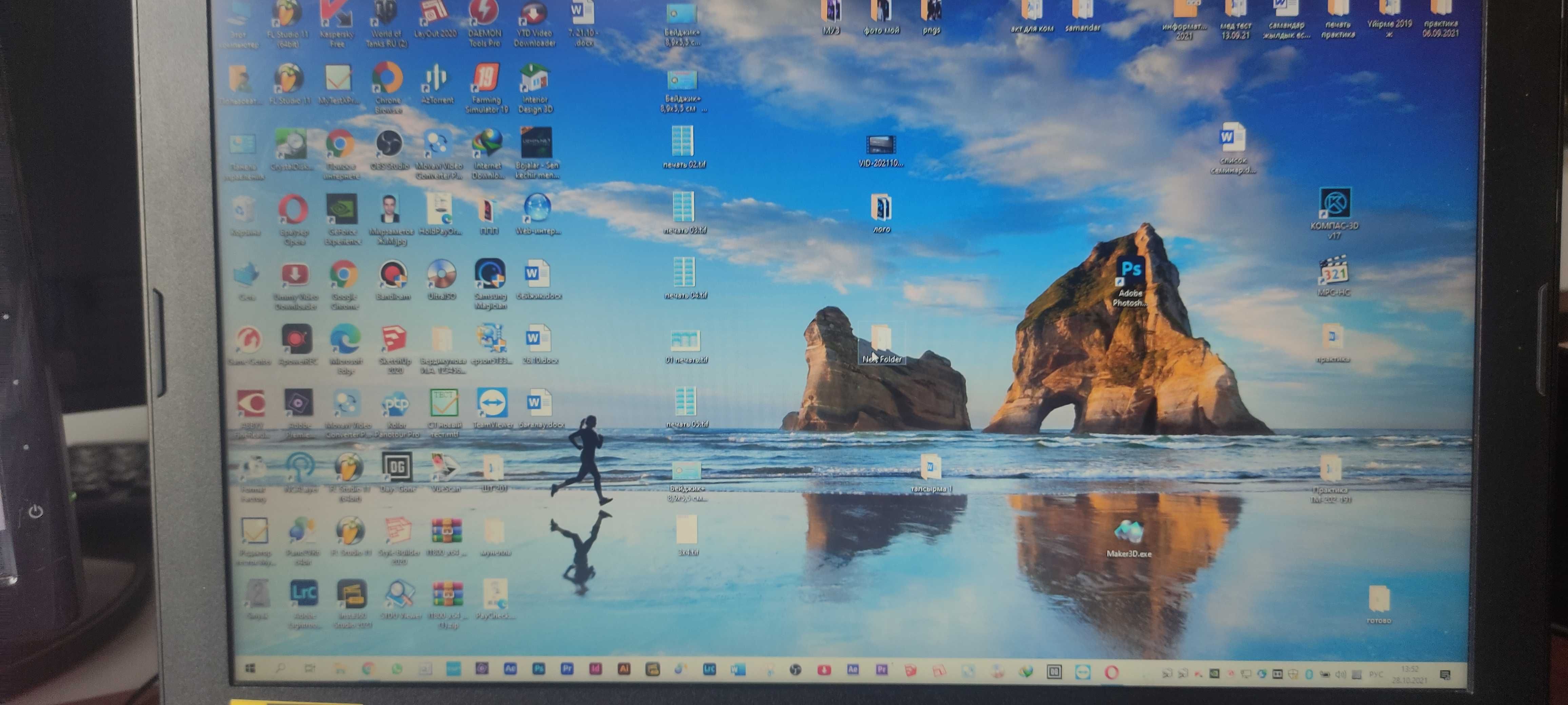Click the Windows Start button

pos(250,668)
